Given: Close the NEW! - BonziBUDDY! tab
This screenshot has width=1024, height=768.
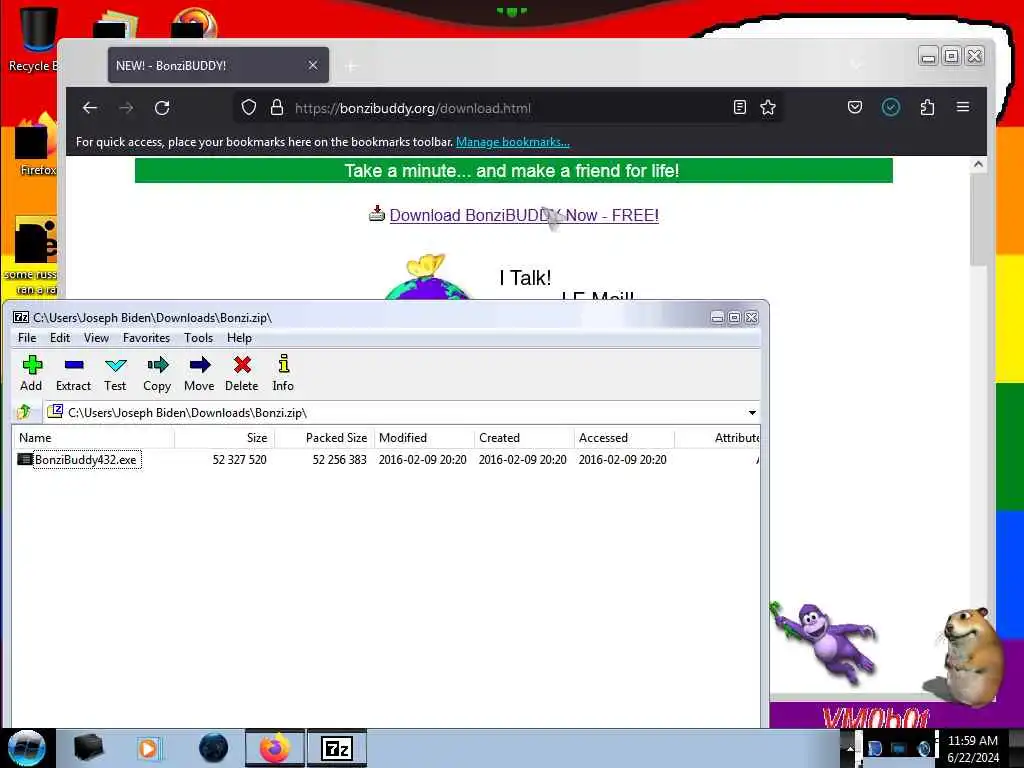Looking at the screenshot, I should click(313, 65).
